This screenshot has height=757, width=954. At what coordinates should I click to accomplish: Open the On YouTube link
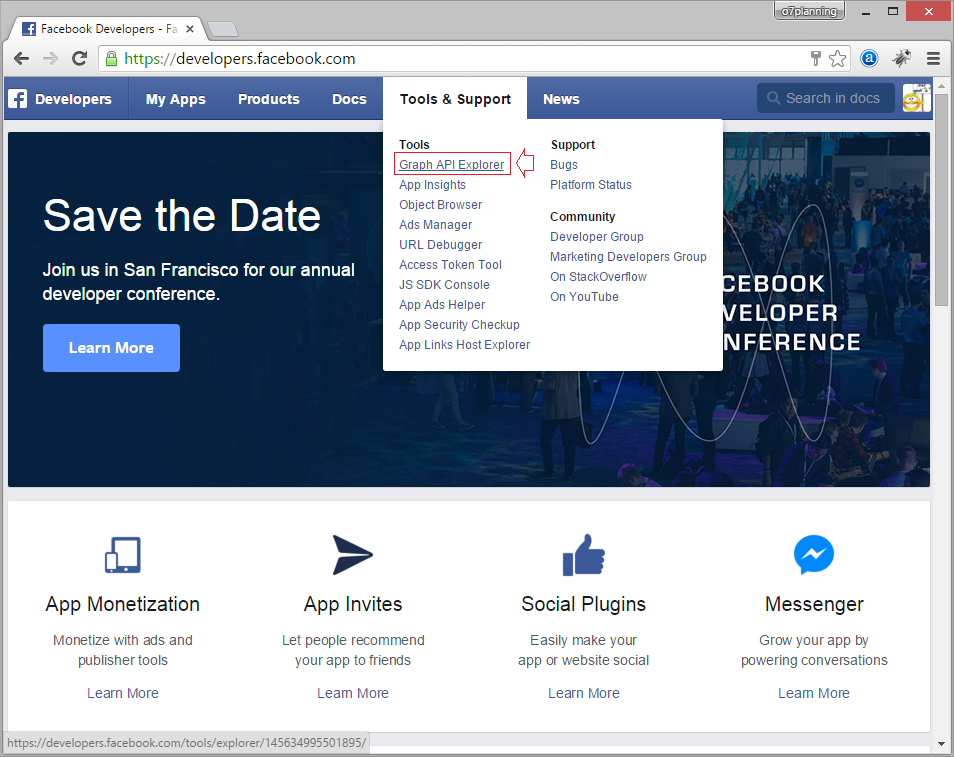coord(584,297)
